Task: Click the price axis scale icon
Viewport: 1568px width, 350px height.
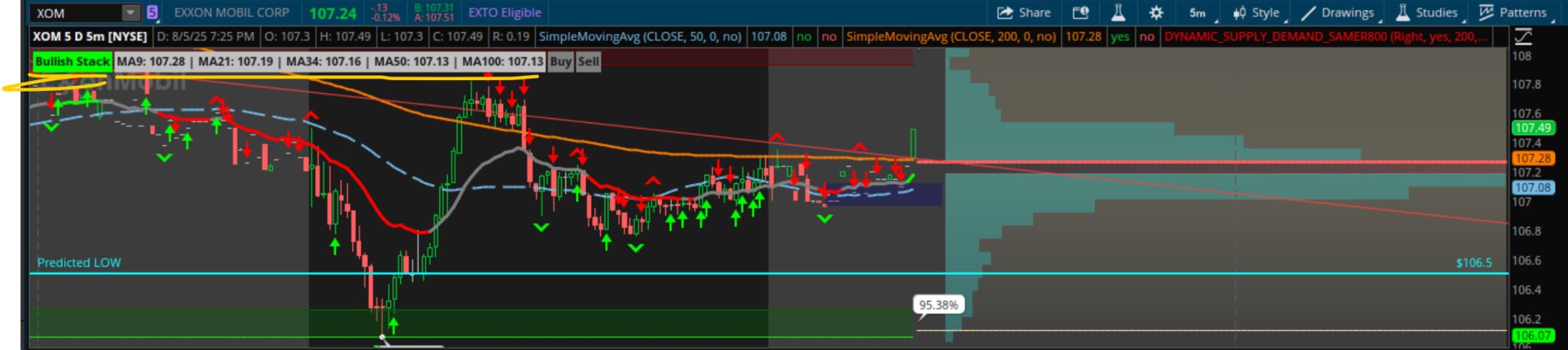Action: pyautogui.click(x=1523, y=36)
